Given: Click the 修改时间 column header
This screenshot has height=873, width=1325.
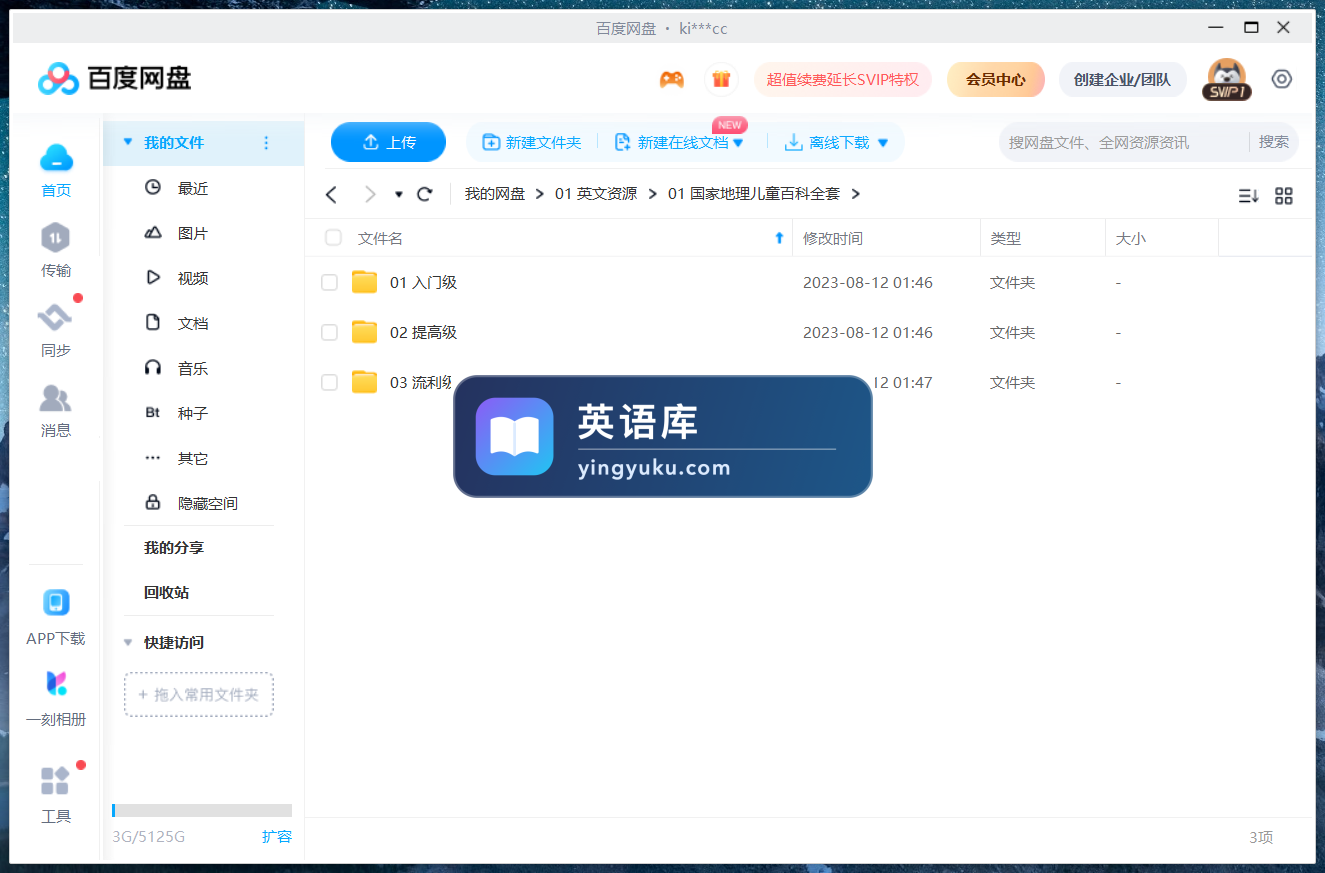Looking at the screenshot, I should tap(833, 238).
